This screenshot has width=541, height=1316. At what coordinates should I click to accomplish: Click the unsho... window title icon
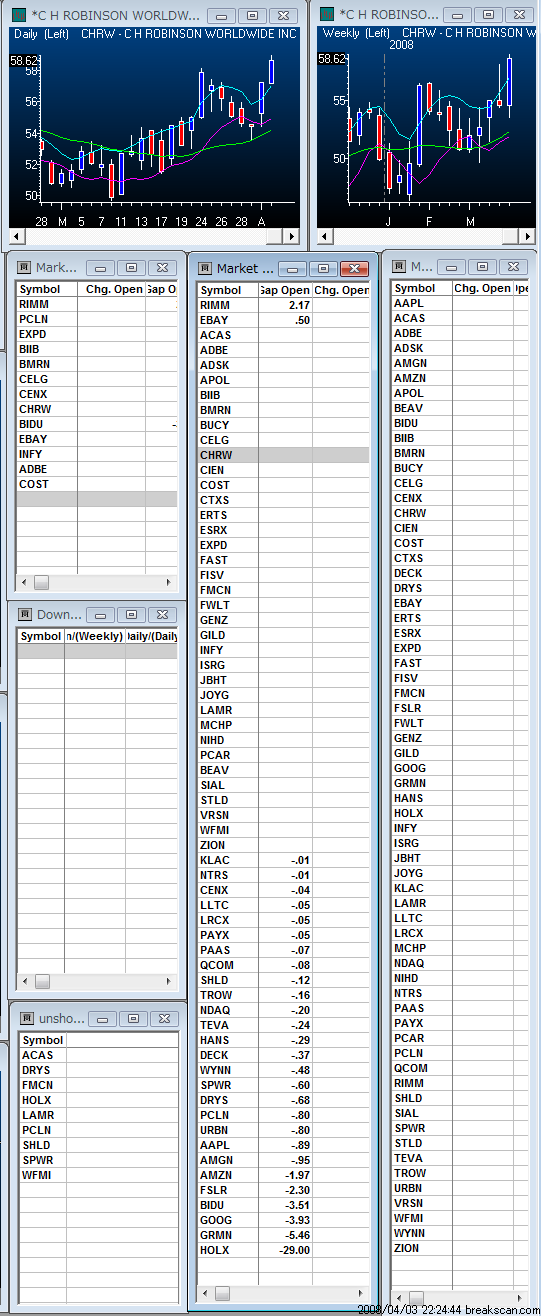point(27,1019)
